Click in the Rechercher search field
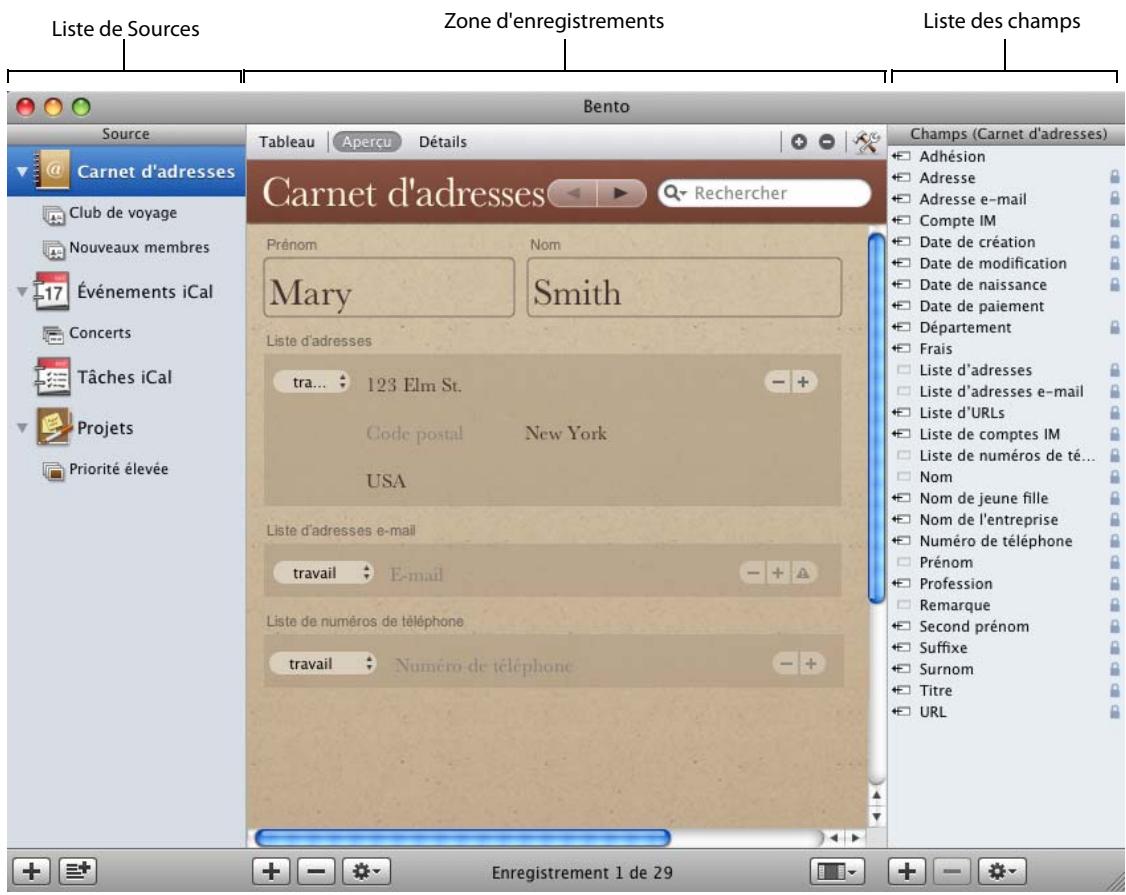This screenshot has height=895, width=1126. [765, 193]
